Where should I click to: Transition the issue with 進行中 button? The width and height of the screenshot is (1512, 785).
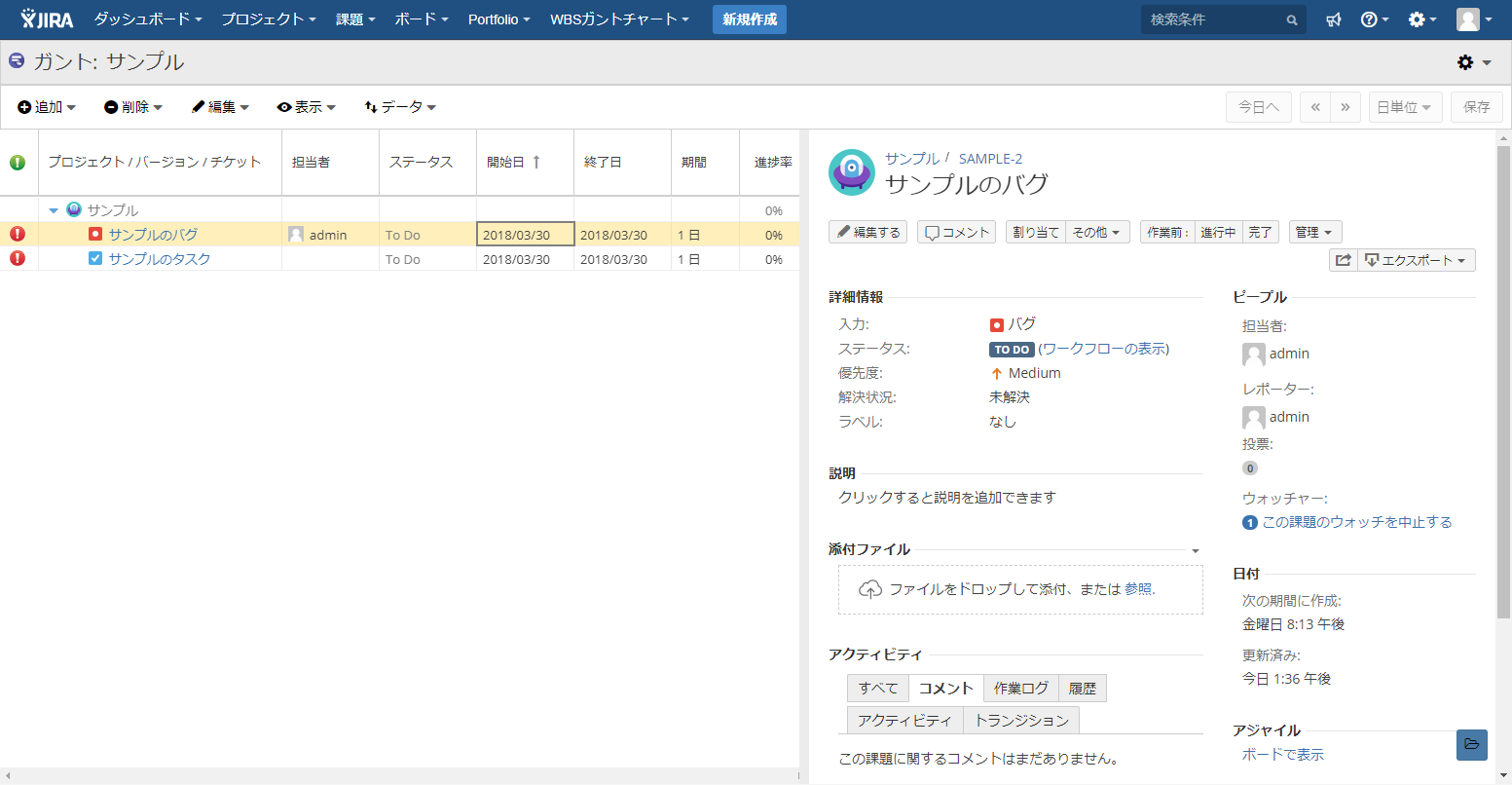coord(1218,232)
